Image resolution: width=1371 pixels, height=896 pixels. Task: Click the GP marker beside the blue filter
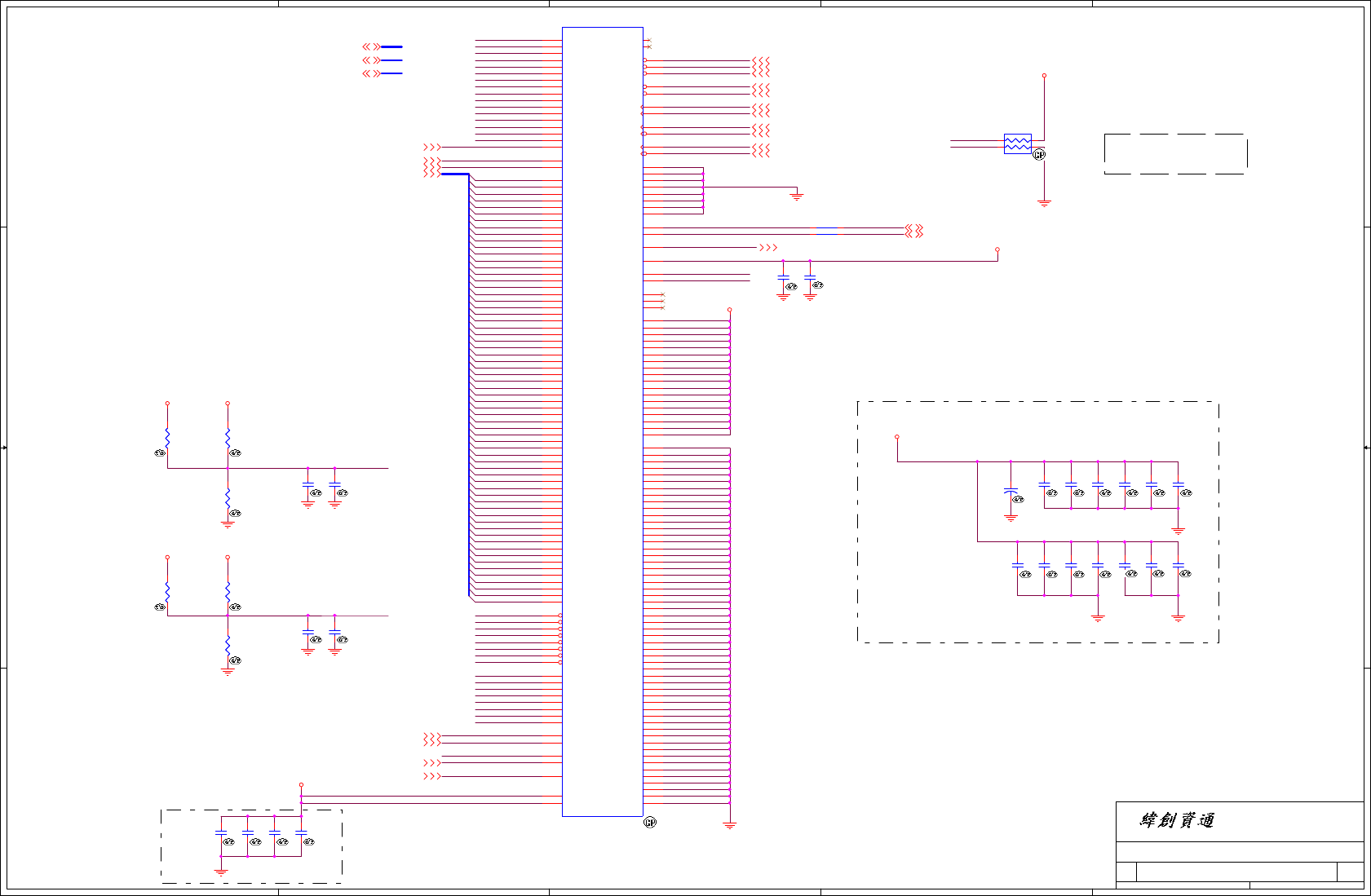1039,155
